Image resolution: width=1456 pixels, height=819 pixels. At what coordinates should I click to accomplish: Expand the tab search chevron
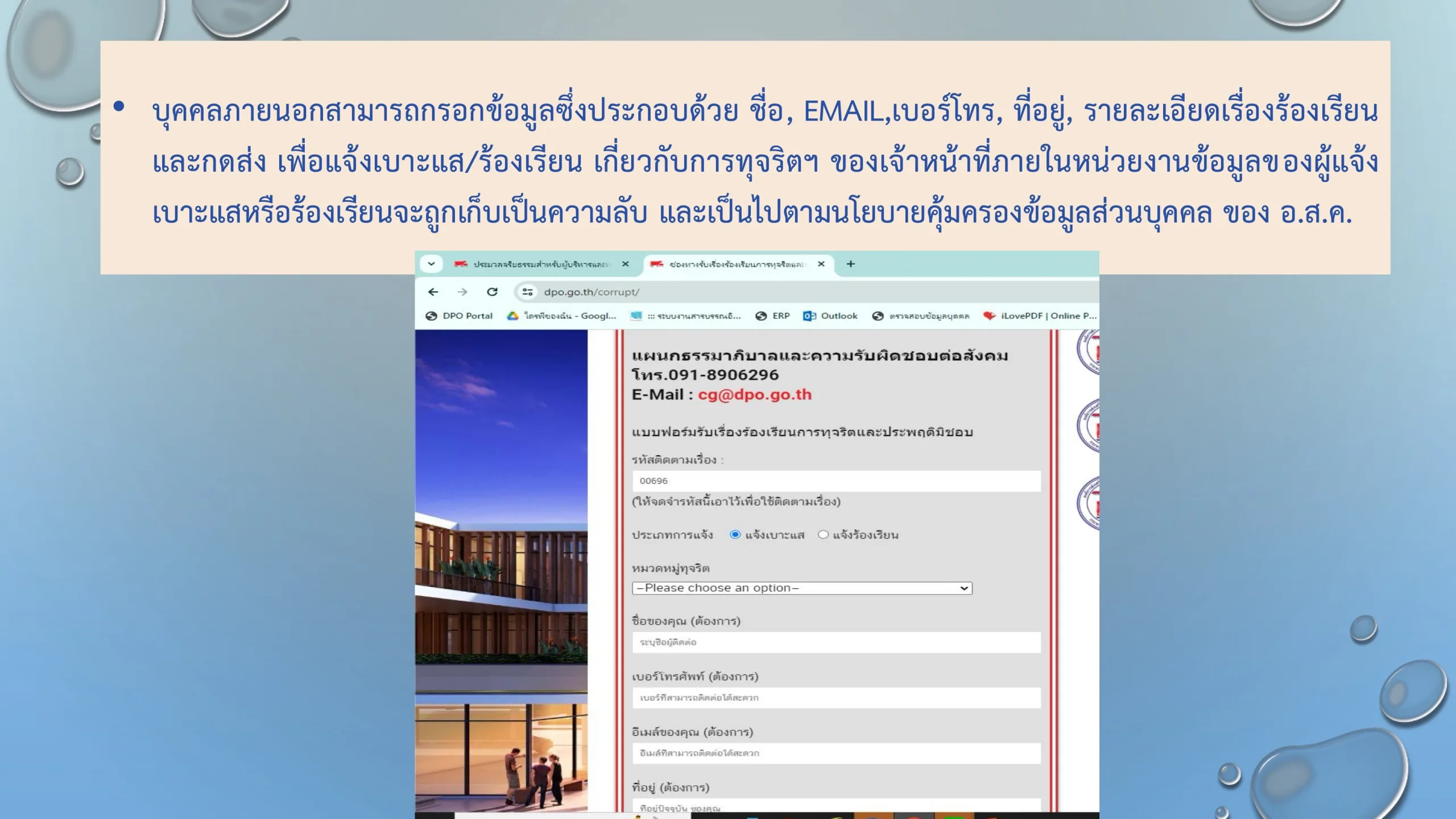click(x=431, y=264)
